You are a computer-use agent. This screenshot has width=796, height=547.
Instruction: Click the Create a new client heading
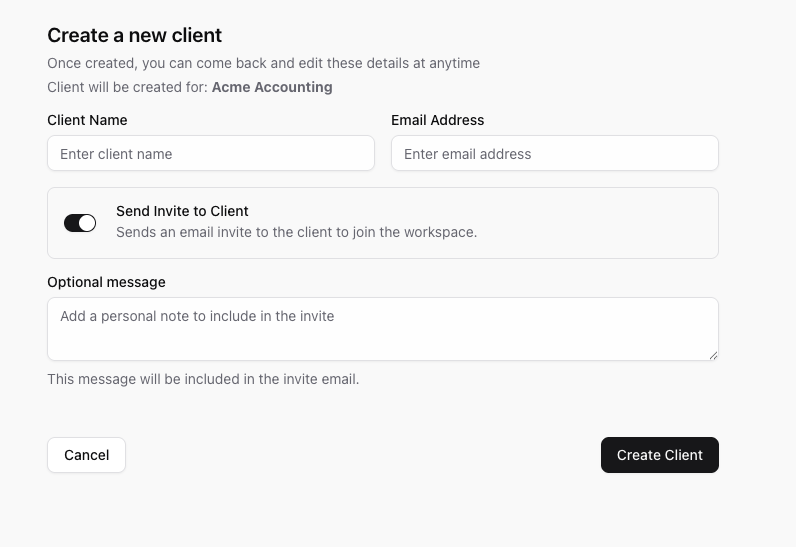click(135, 36)
